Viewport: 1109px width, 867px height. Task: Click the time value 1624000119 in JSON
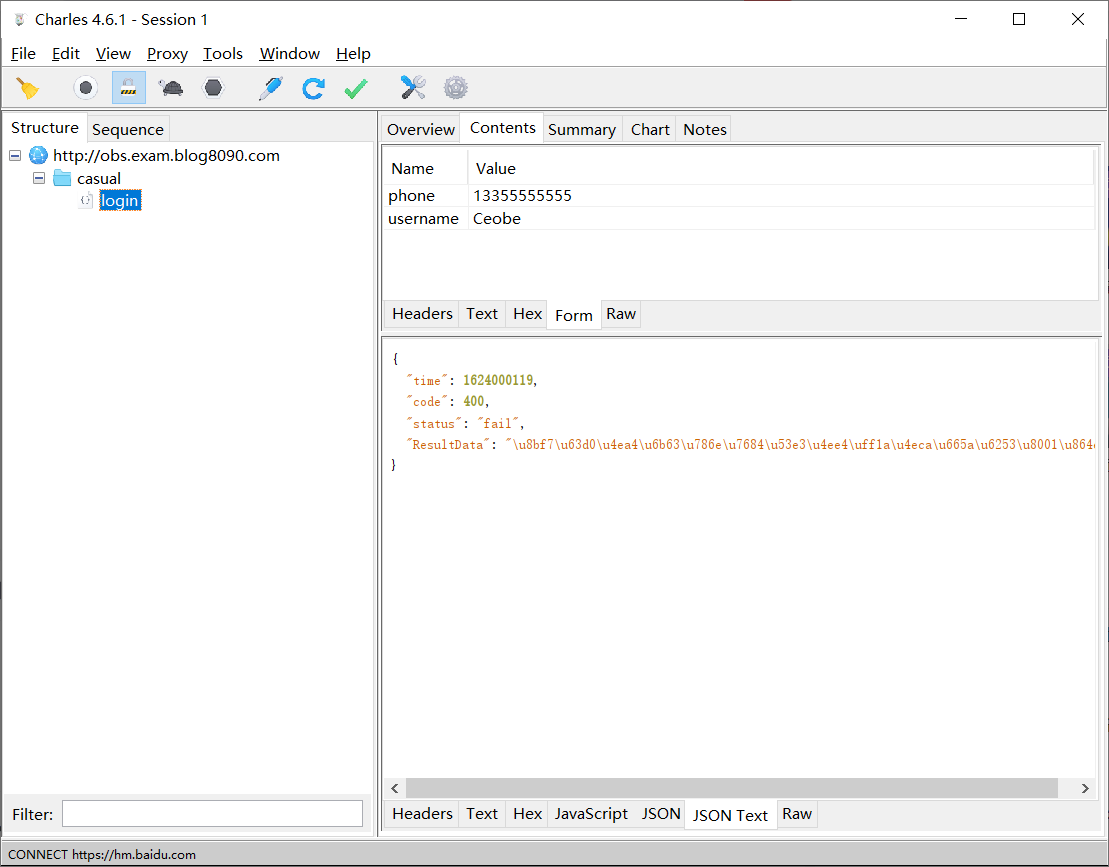498,380
